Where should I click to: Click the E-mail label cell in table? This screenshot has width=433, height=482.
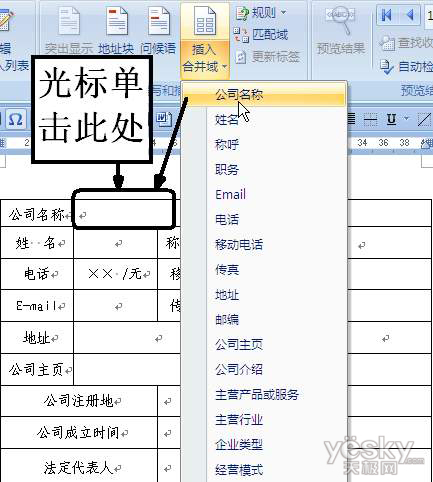point(37,306)
